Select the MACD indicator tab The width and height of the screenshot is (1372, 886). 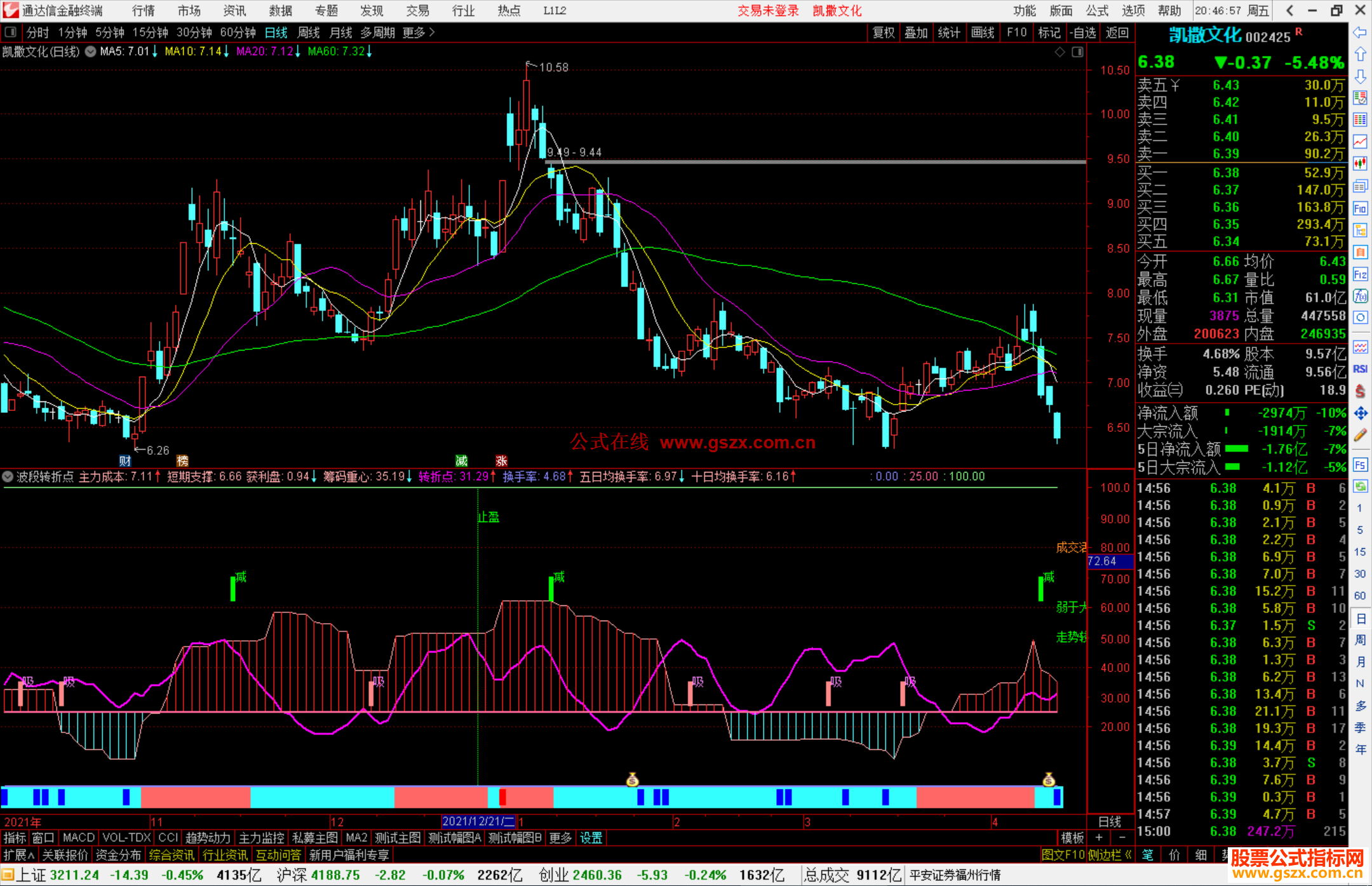coord(79,838)
